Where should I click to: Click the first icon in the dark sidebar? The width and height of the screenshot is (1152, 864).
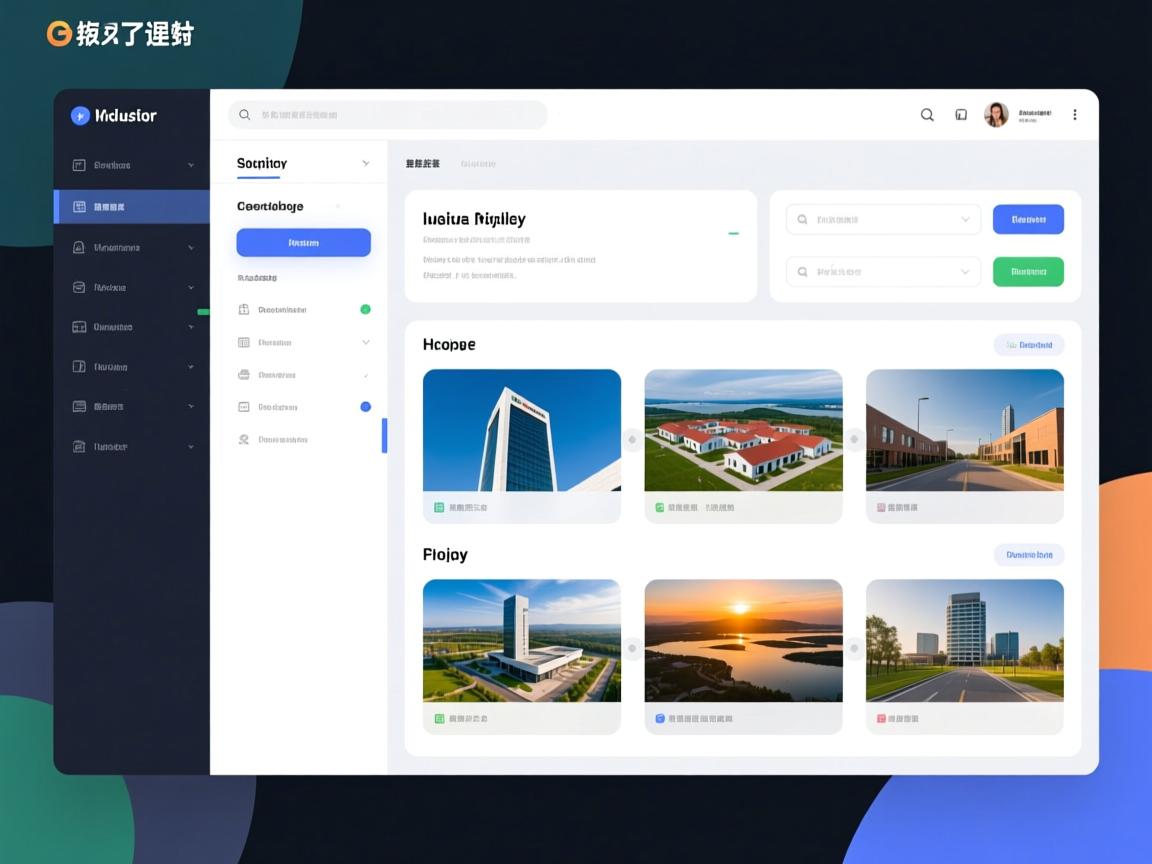(79, 165)
